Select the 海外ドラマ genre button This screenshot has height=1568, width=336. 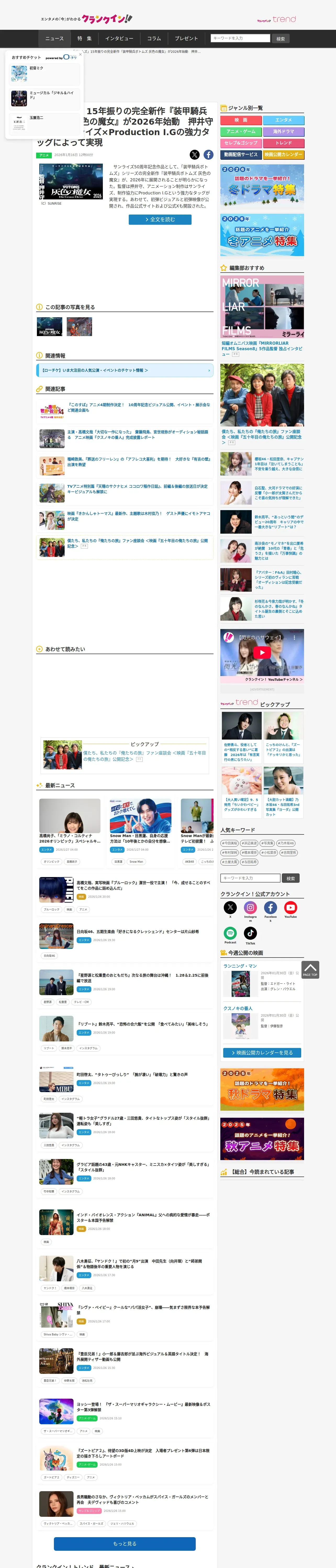tap(284, 131)
